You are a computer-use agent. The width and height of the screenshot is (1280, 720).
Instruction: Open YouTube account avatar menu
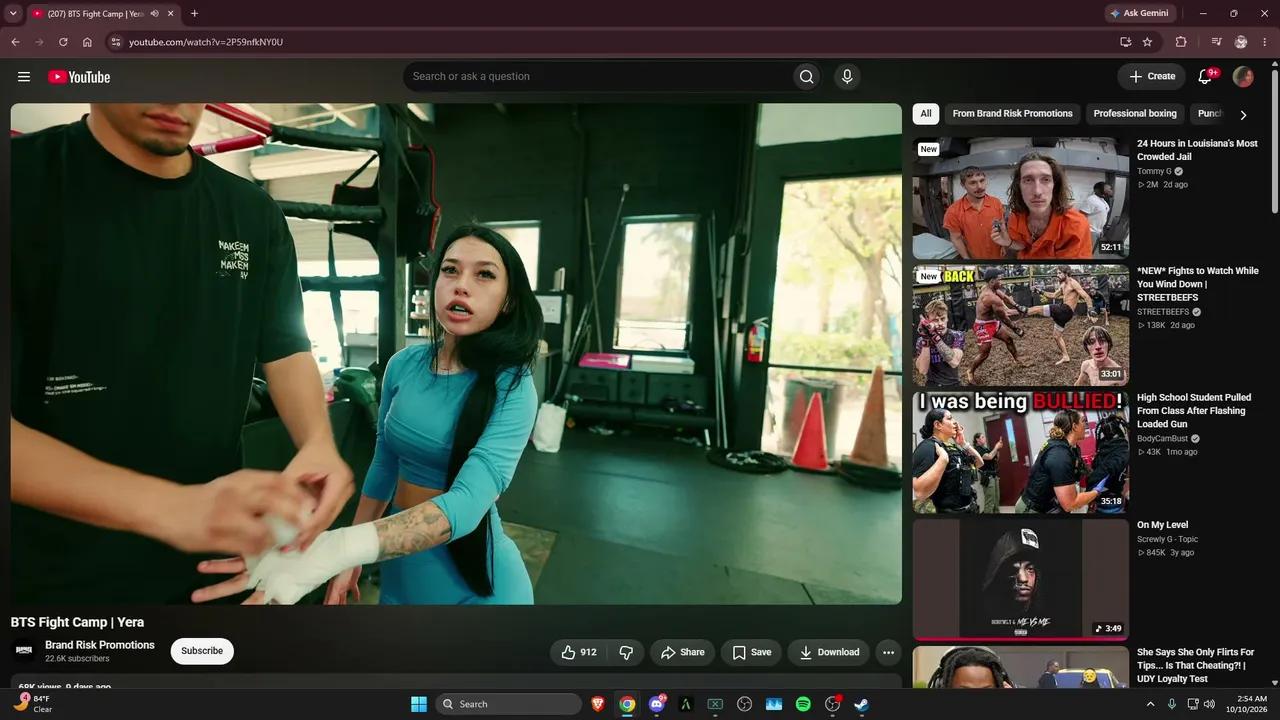pos(1243,76)
